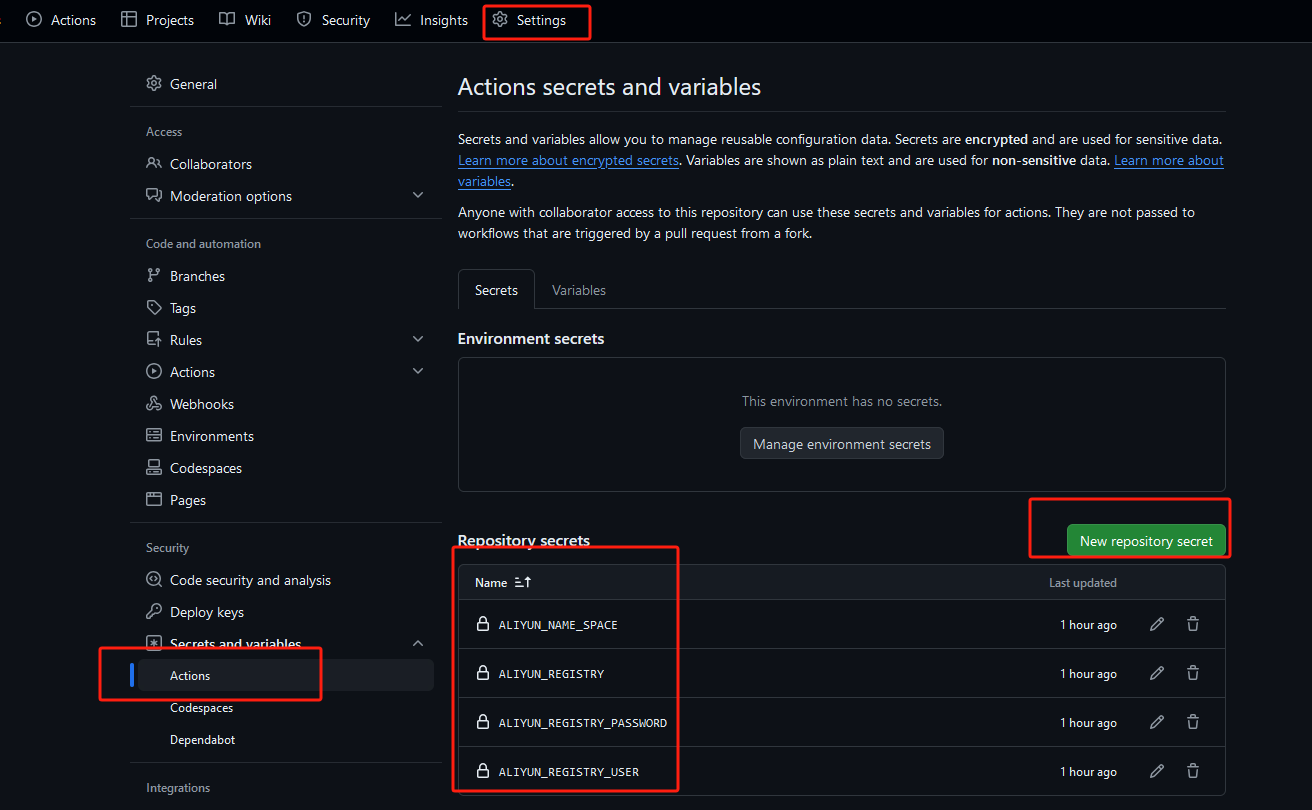
Task: Expand the sidebar Actions chevron under Rules
Action: pos(418,372)
